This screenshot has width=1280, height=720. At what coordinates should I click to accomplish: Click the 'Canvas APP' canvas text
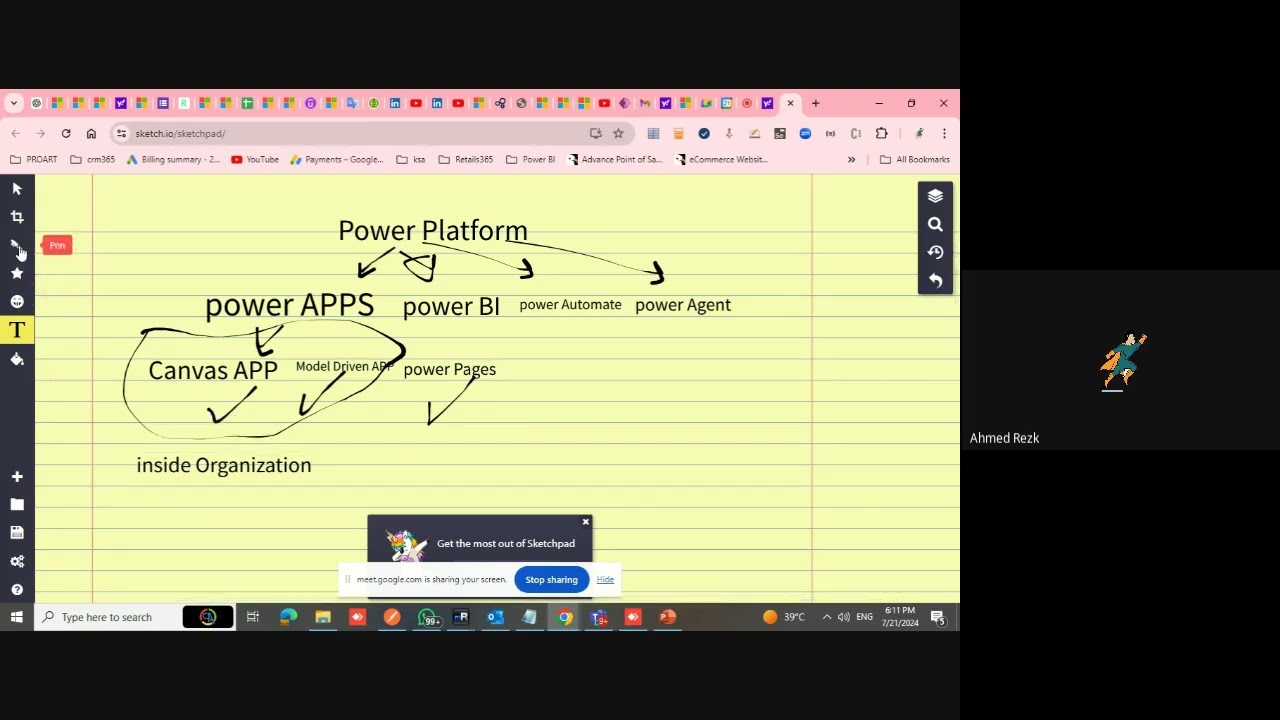213,371
